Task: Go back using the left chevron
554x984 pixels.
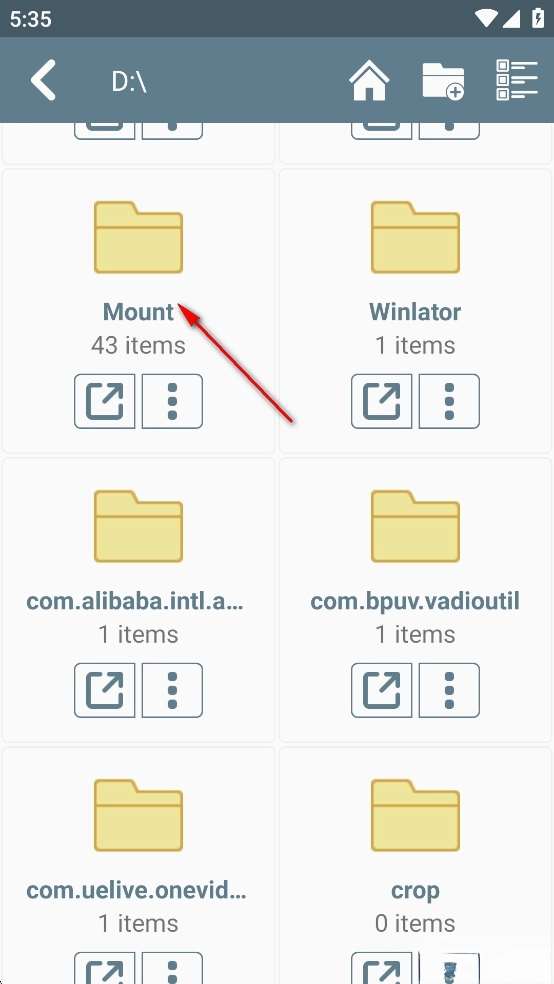Action: click(44, 80)
